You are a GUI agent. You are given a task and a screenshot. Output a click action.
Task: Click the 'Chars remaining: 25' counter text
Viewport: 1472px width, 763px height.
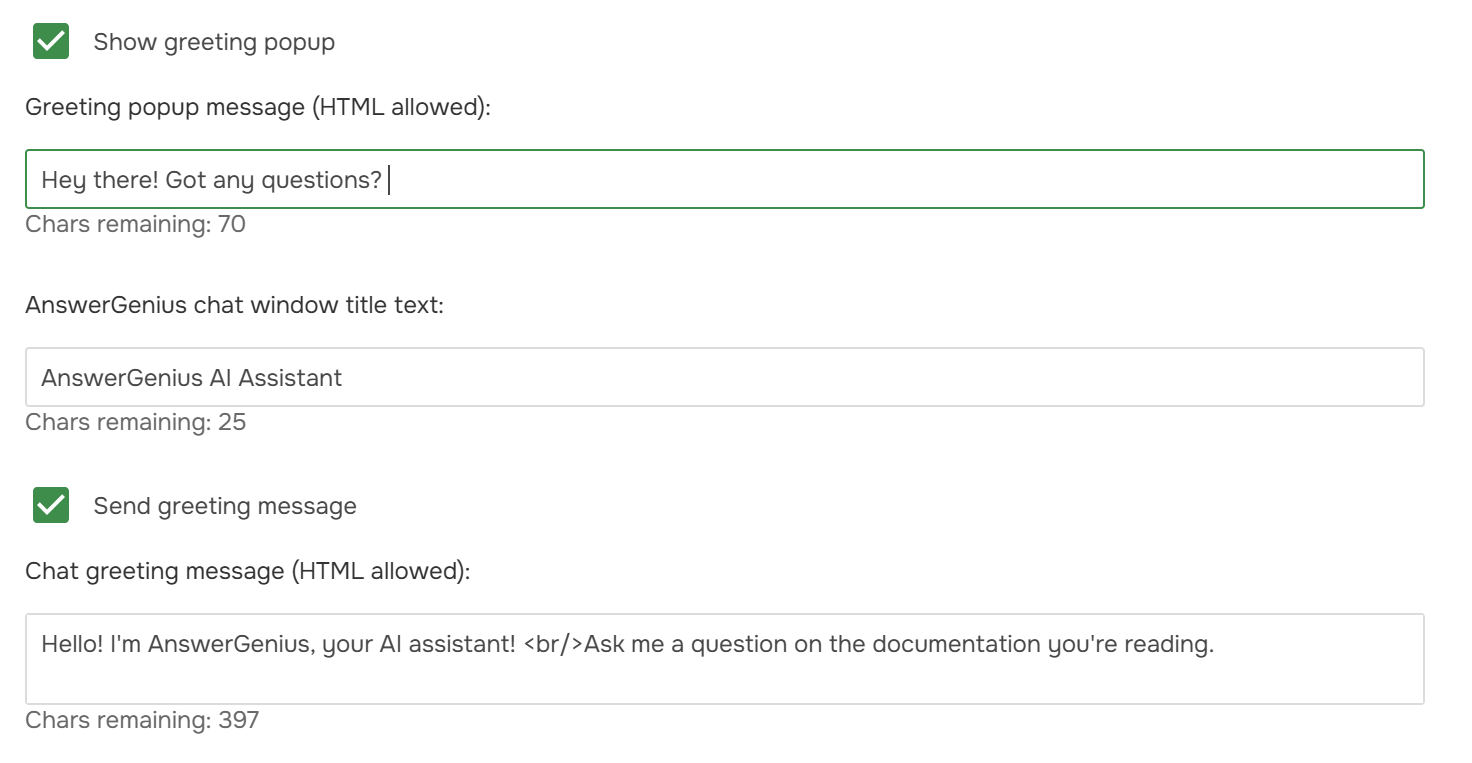point(135,422)
